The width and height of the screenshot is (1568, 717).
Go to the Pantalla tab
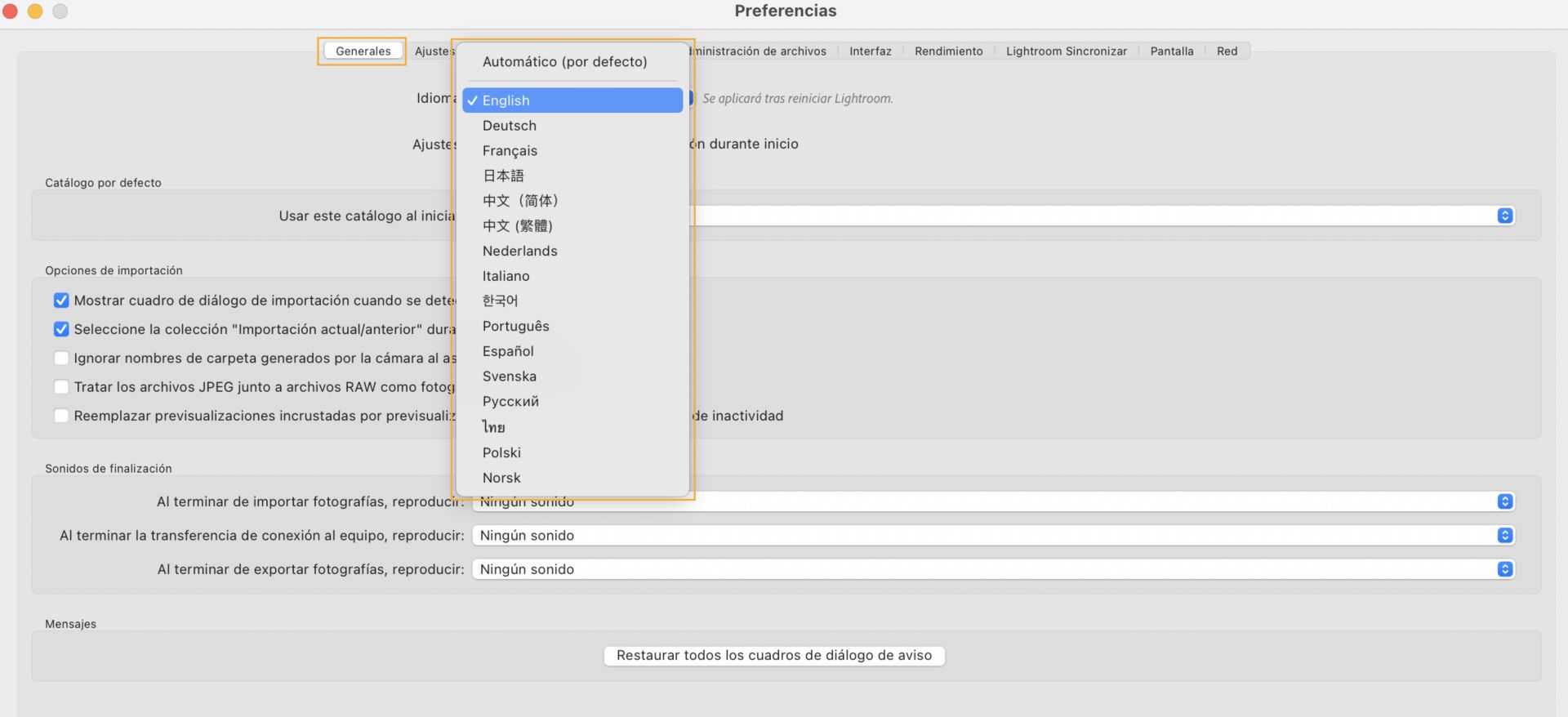pyautogui.click(x=1171, y=51)
